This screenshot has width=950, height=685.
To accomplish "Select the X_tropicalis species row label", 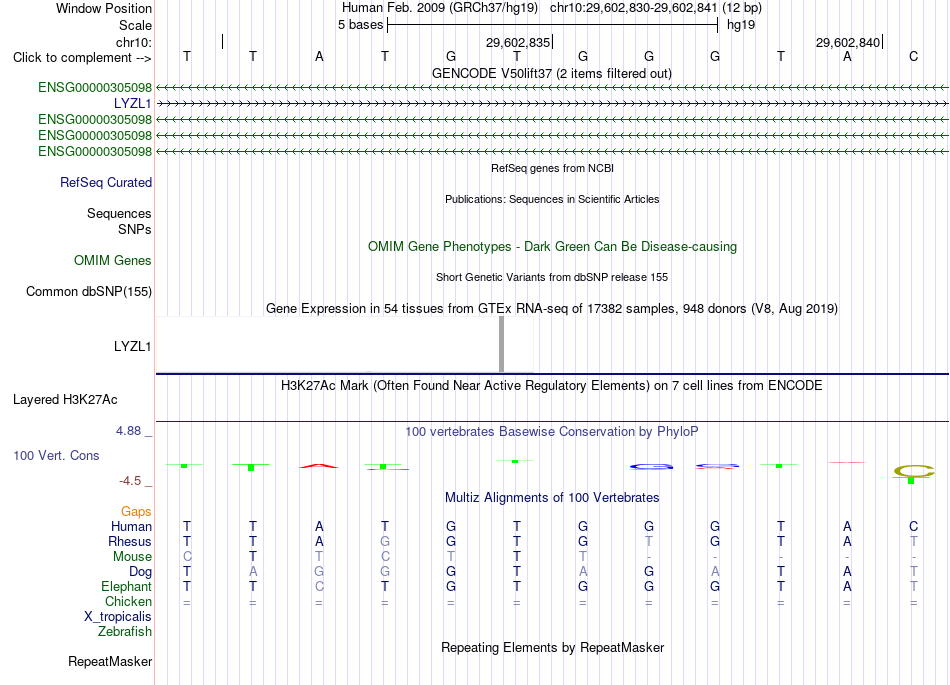I will click(118, 617).
